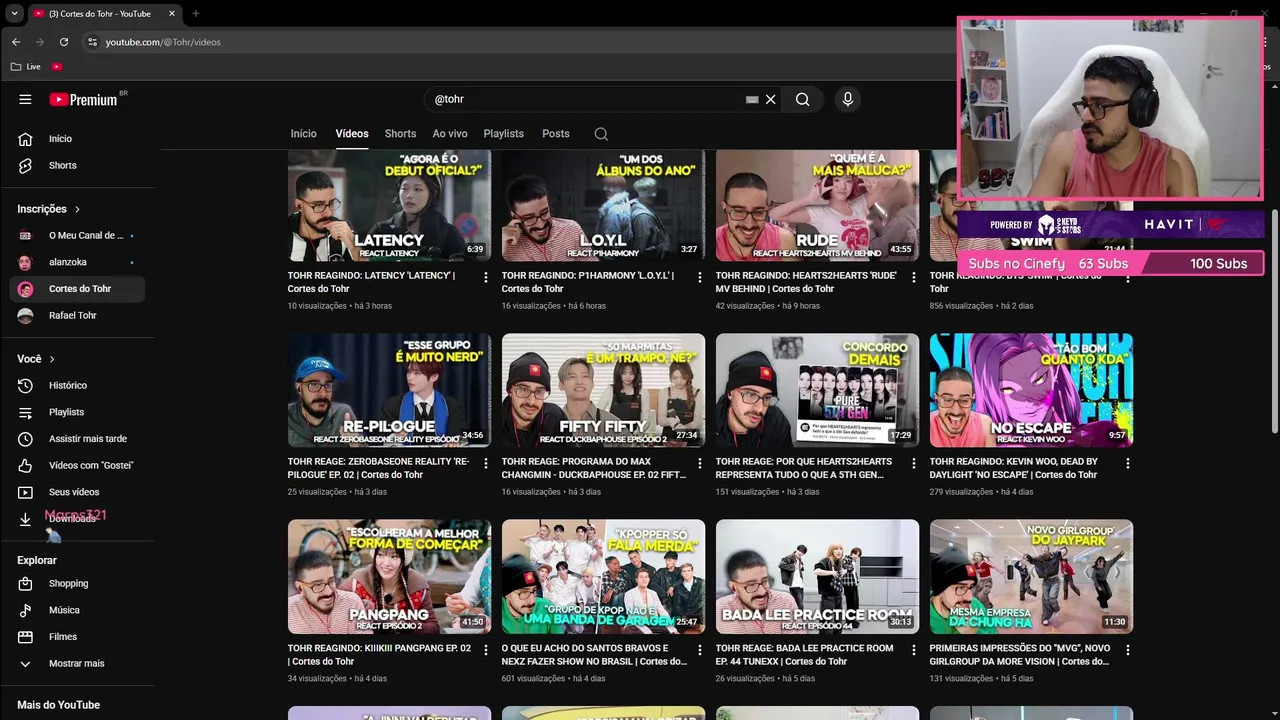Open options menu for MVG girlgroup video
Screen dimensions: 1280x720
pyautogui.click(x=1127, y=650)
